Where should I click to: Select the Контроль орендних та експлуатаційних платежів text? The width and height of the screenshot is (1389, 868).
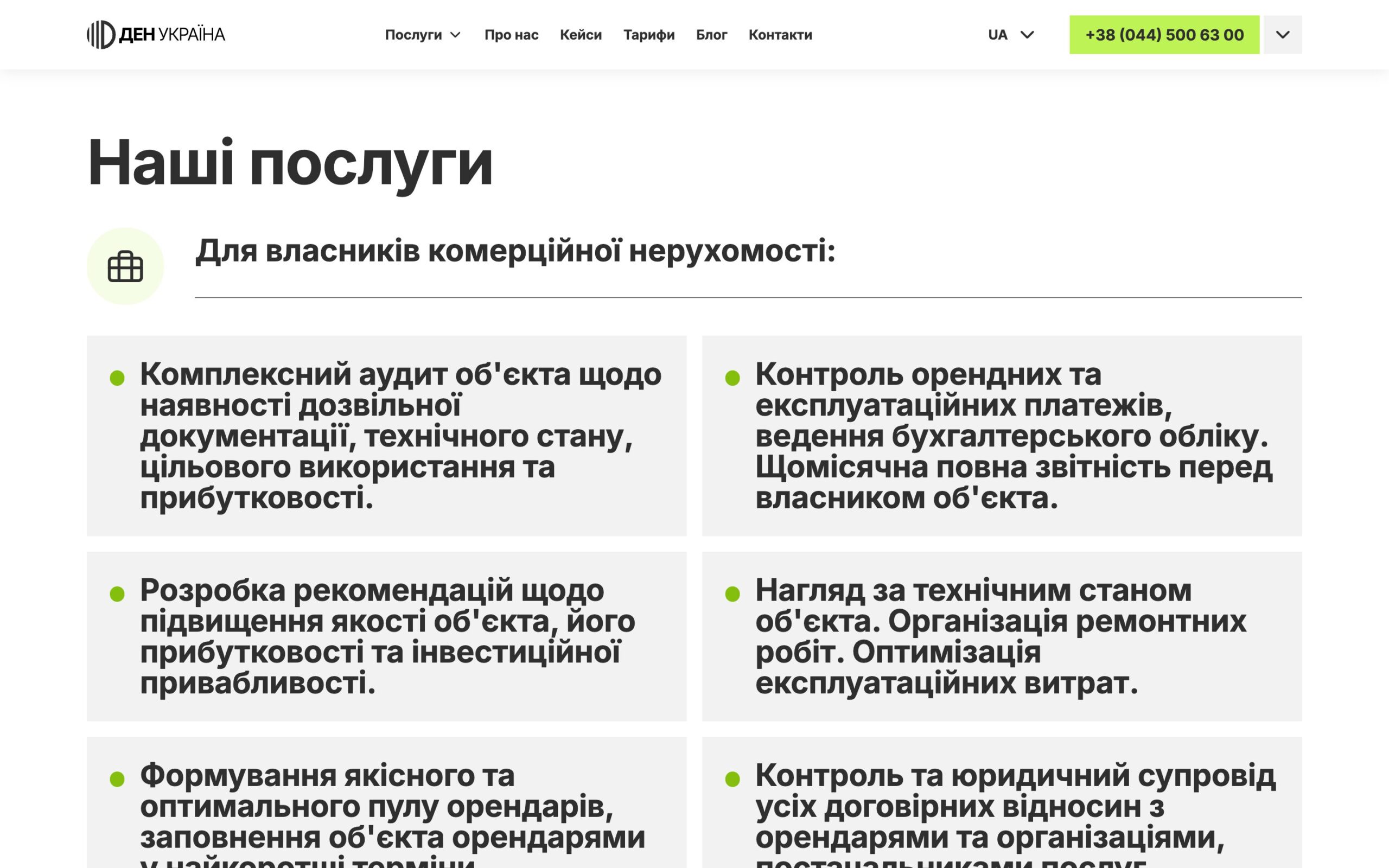[1014, 436]
